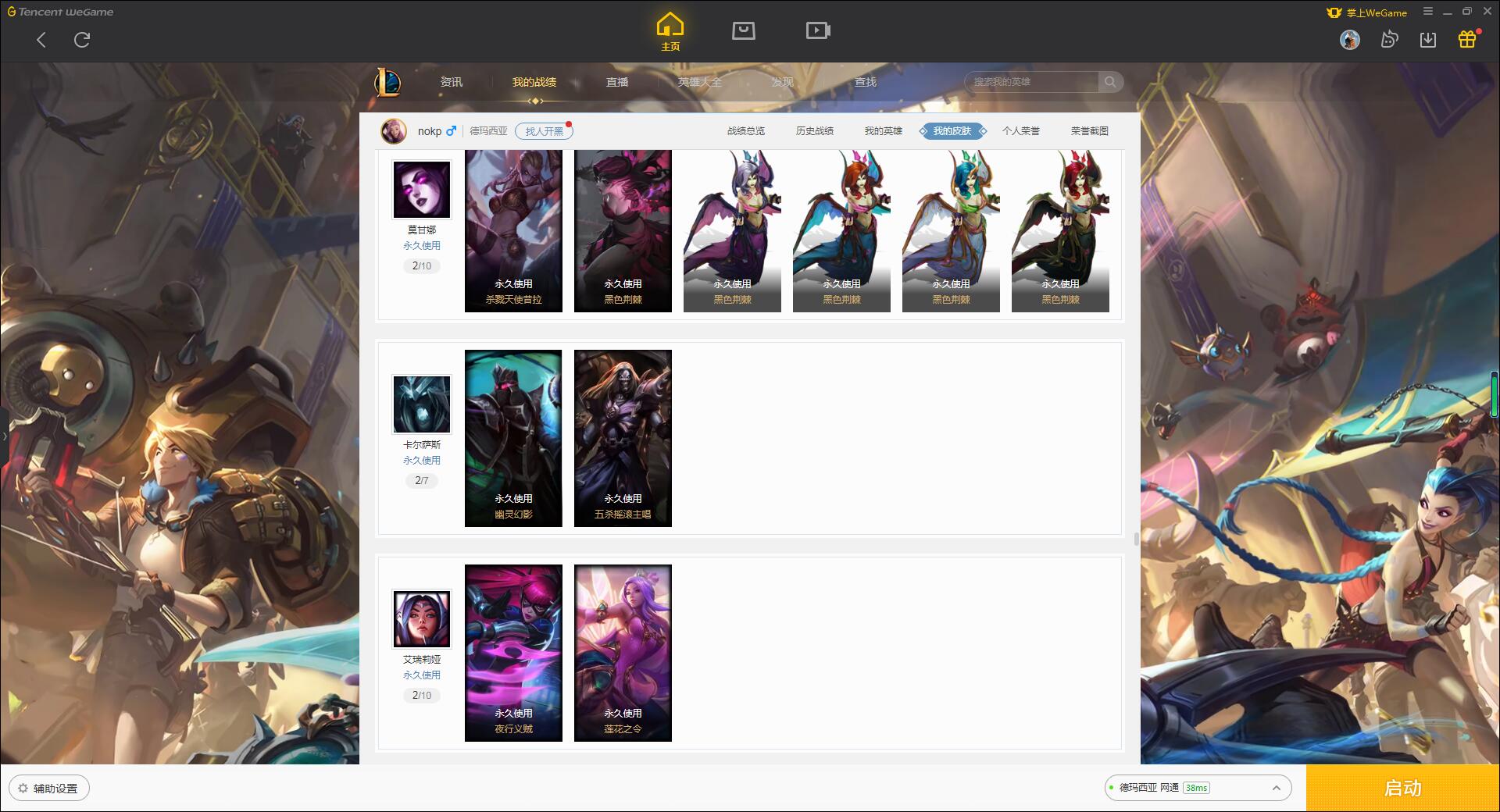This screenshot has width=1500, height=812.
Task: Switch to 我的战绩 tab
Action: [x=534, y=82]
